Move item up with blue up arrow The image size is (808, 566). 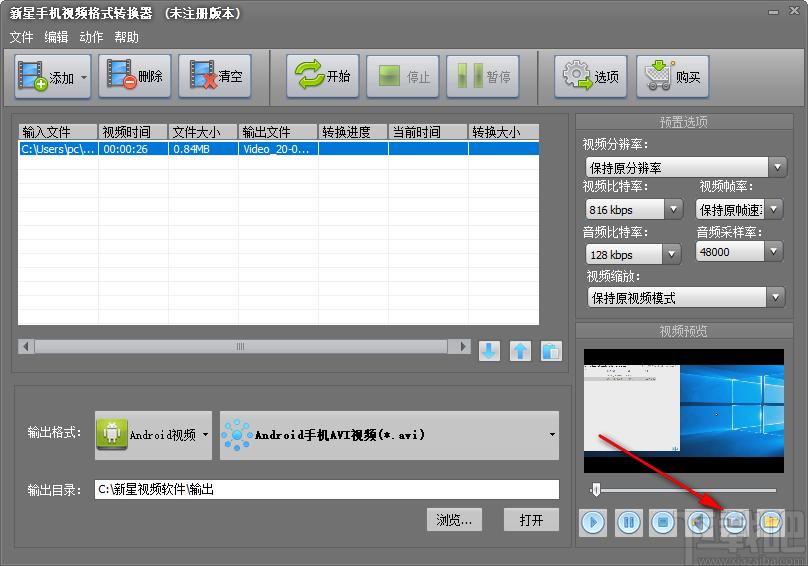point(520,351)
